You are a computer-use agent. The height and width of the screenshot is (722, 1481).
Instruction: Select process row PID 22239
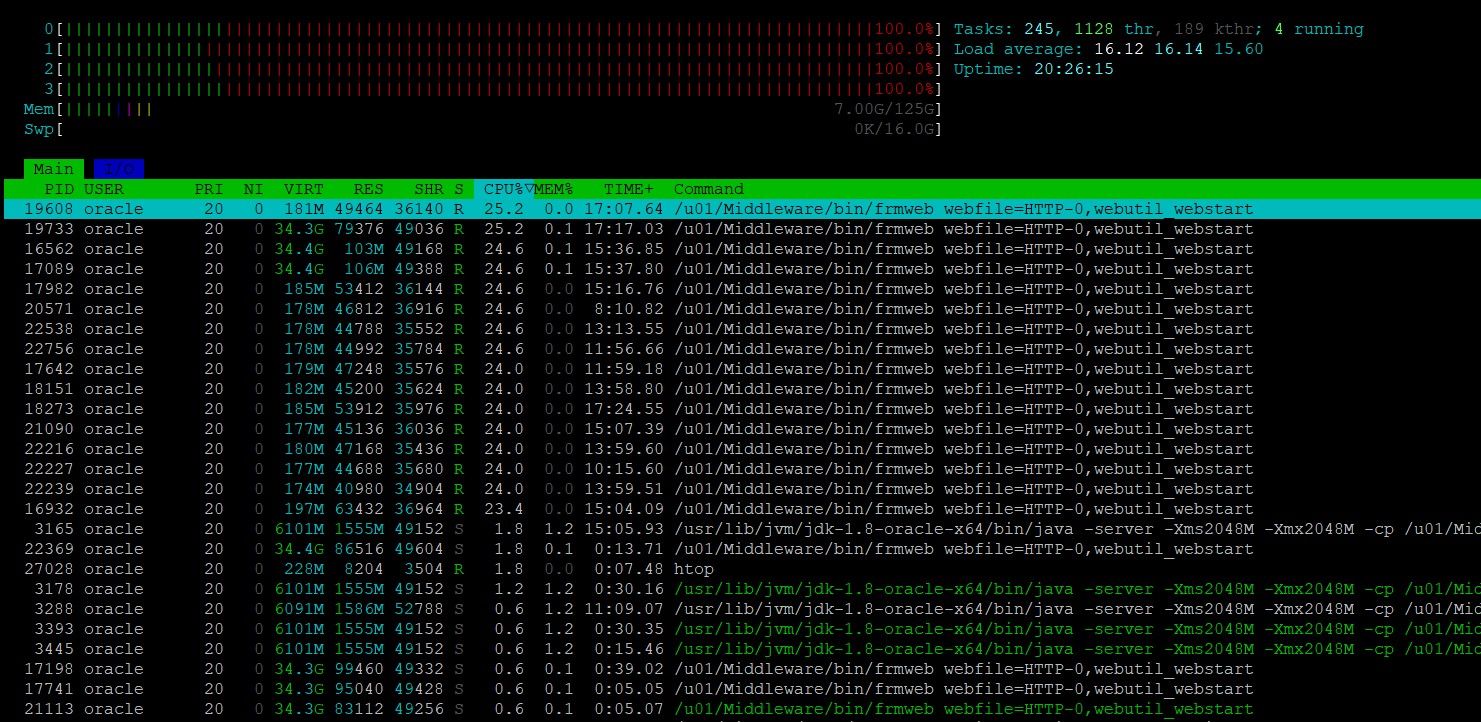tap(740, 489)
